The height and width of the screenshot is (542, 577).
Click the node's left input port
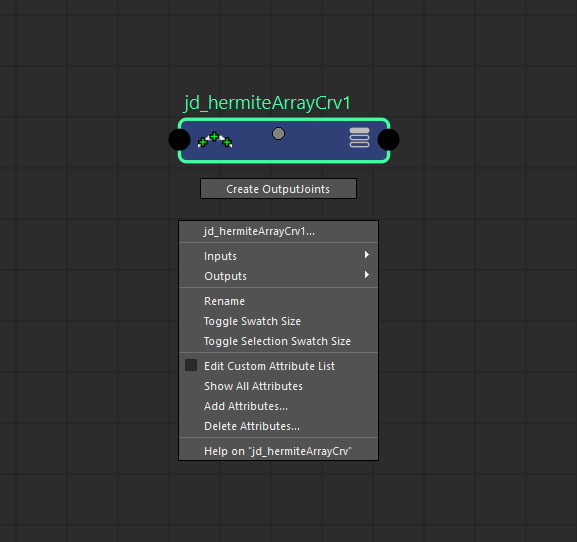click(x=179, y=140)
